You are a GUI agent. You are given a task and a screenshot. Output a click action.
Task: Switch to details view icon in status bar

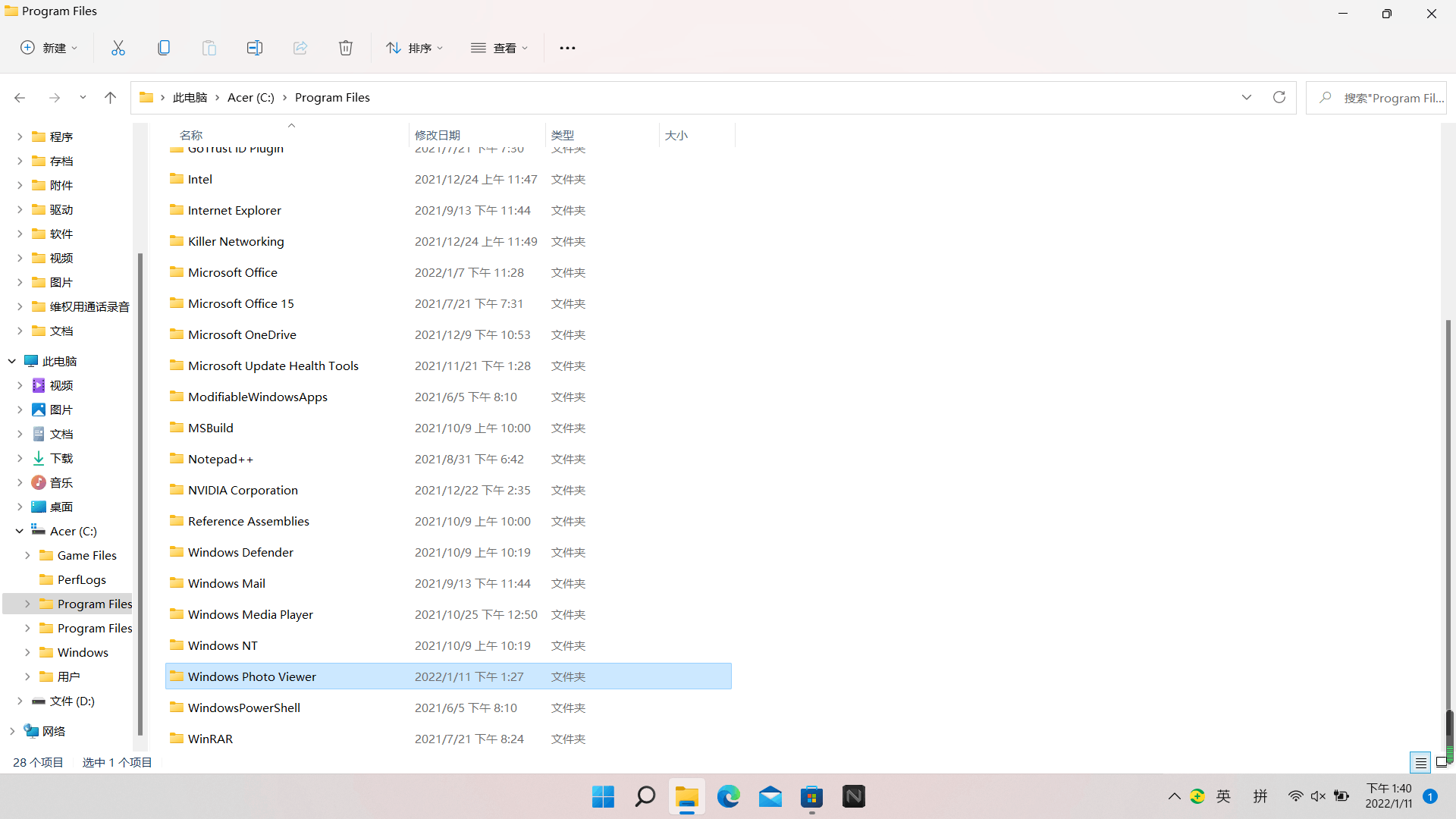coord(1421,762)
